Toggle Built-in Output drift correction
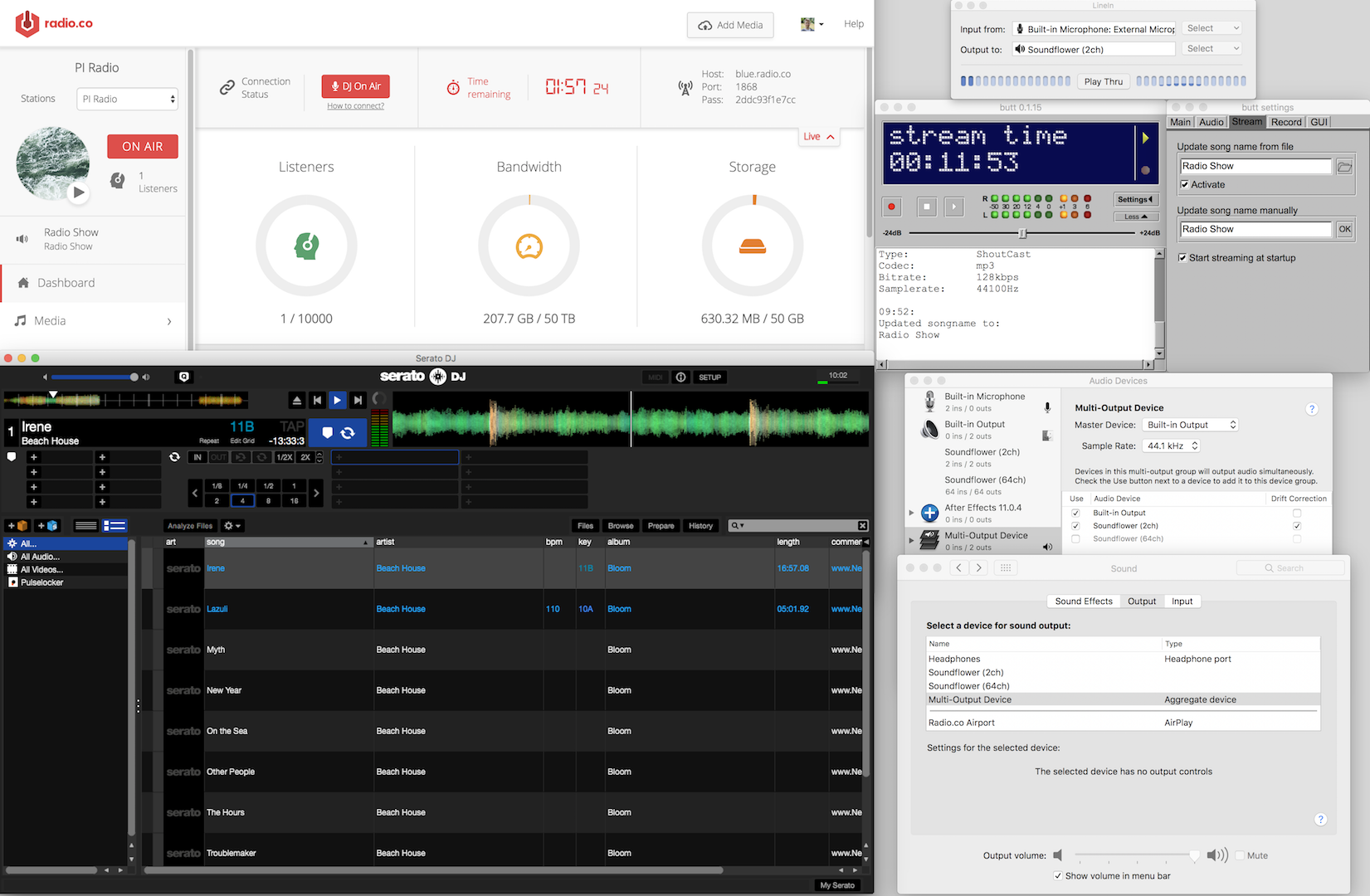The height and width of the screenshot is (896, 1370). tap(1297, 514)
